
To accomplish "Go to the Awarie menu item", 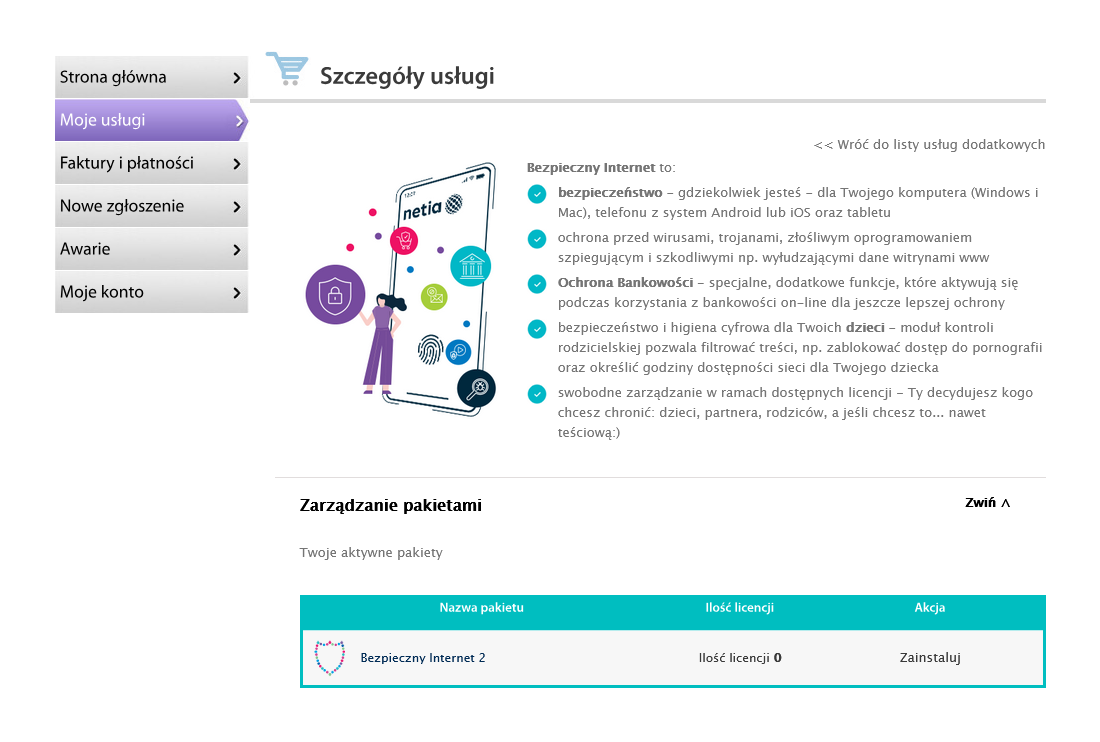I will [x=151, y=250].
